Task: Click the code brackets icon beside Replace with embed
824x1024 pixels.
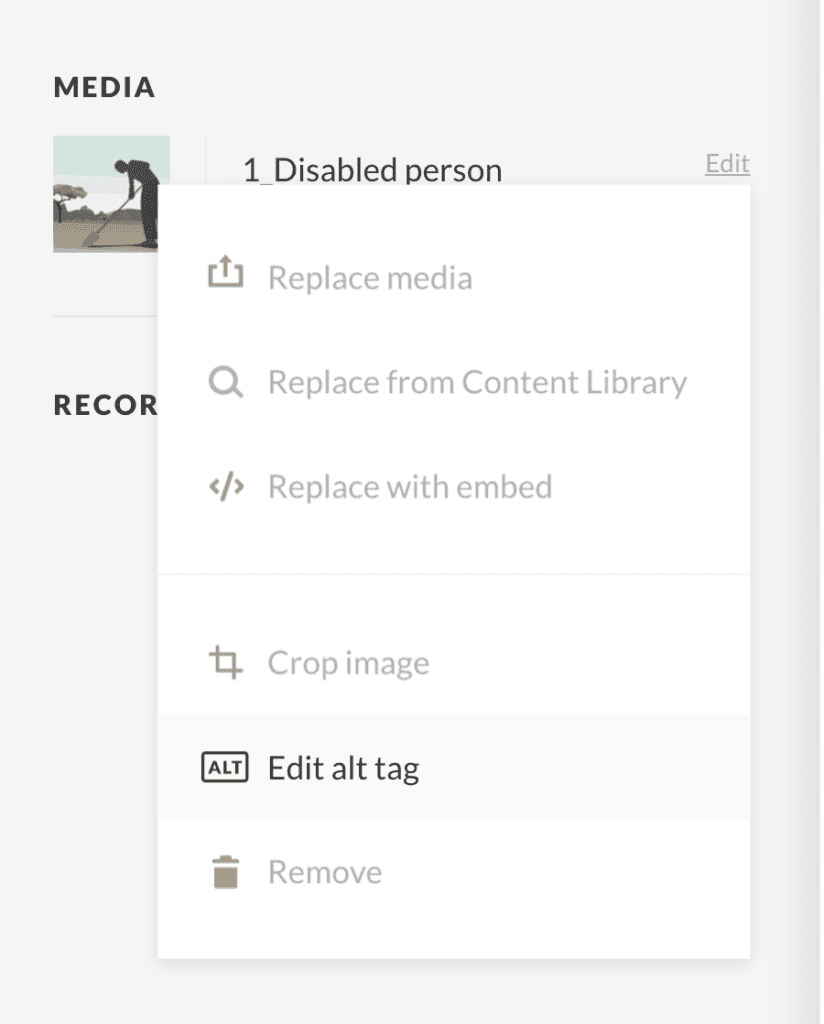Action: click(227, 486)
